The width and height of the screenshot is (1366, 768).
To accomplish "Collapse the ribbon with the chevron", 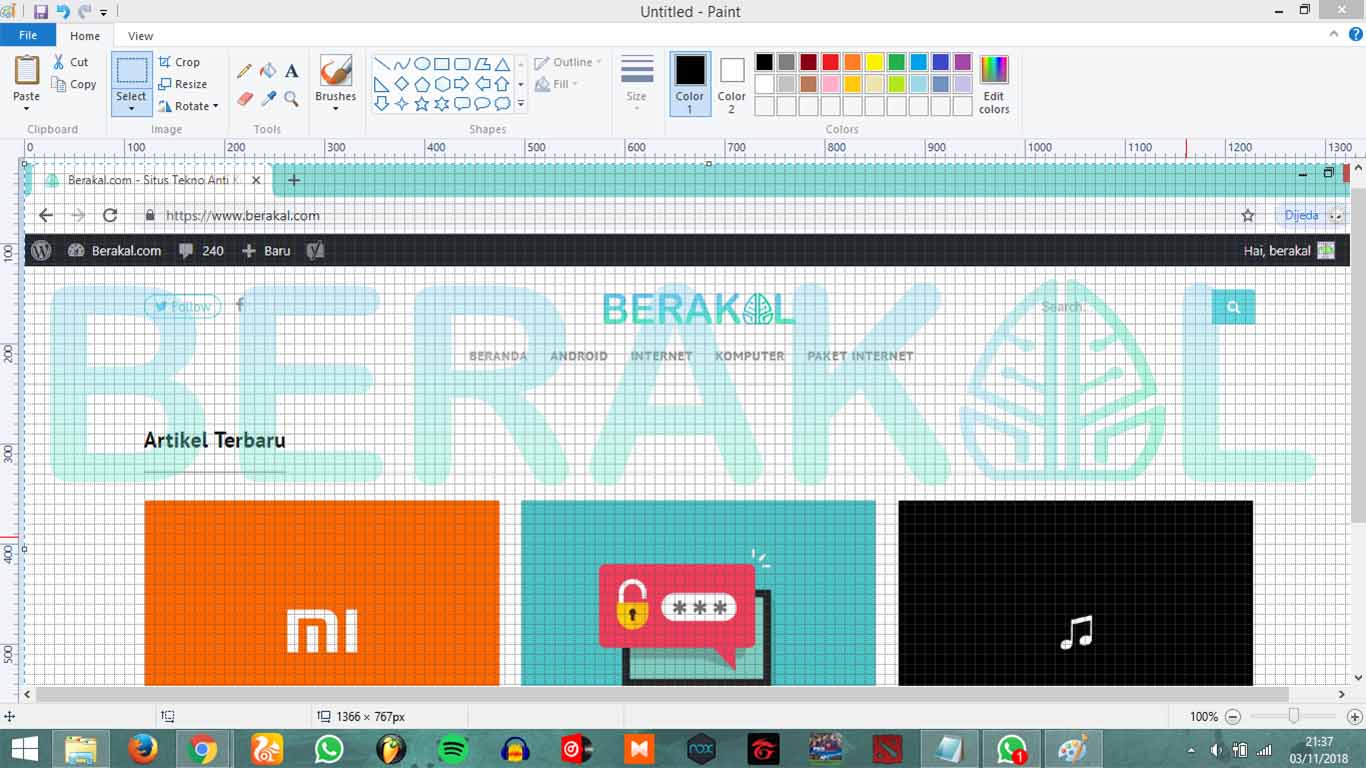I will point(1333,34).
